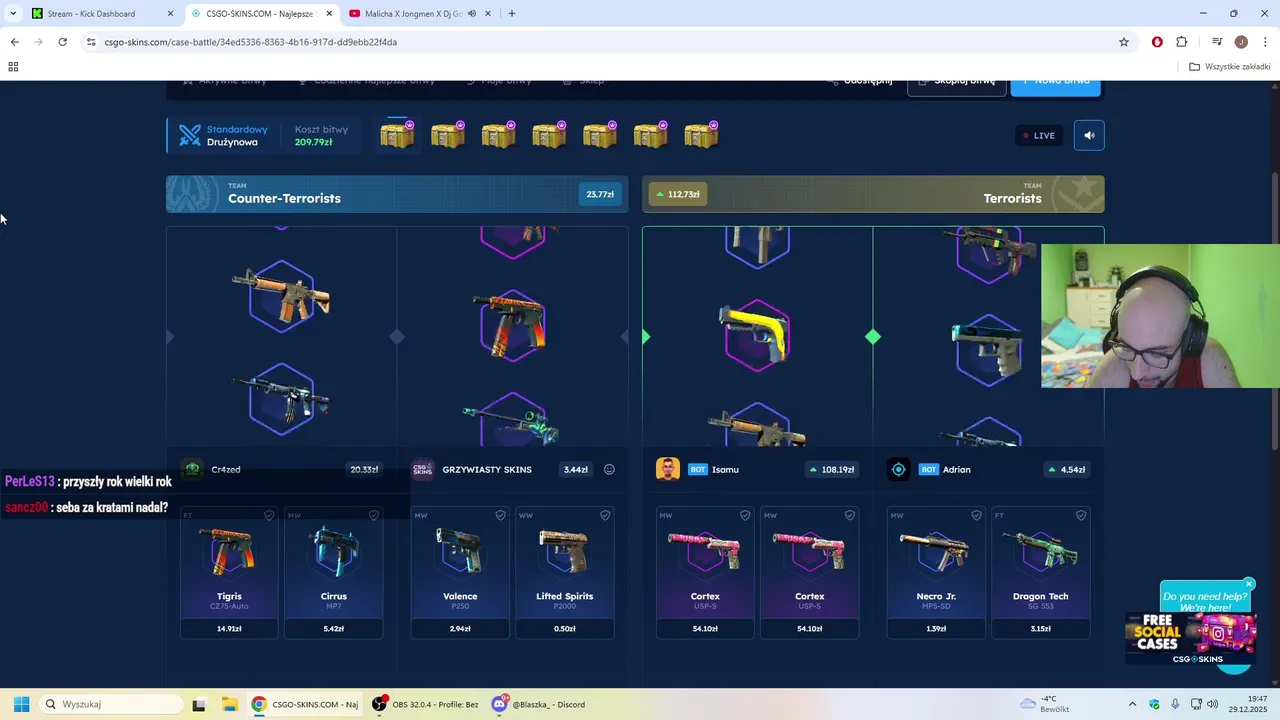The image size is (1280, 720).
Task: Reload the current page
Action: point(62,42)
